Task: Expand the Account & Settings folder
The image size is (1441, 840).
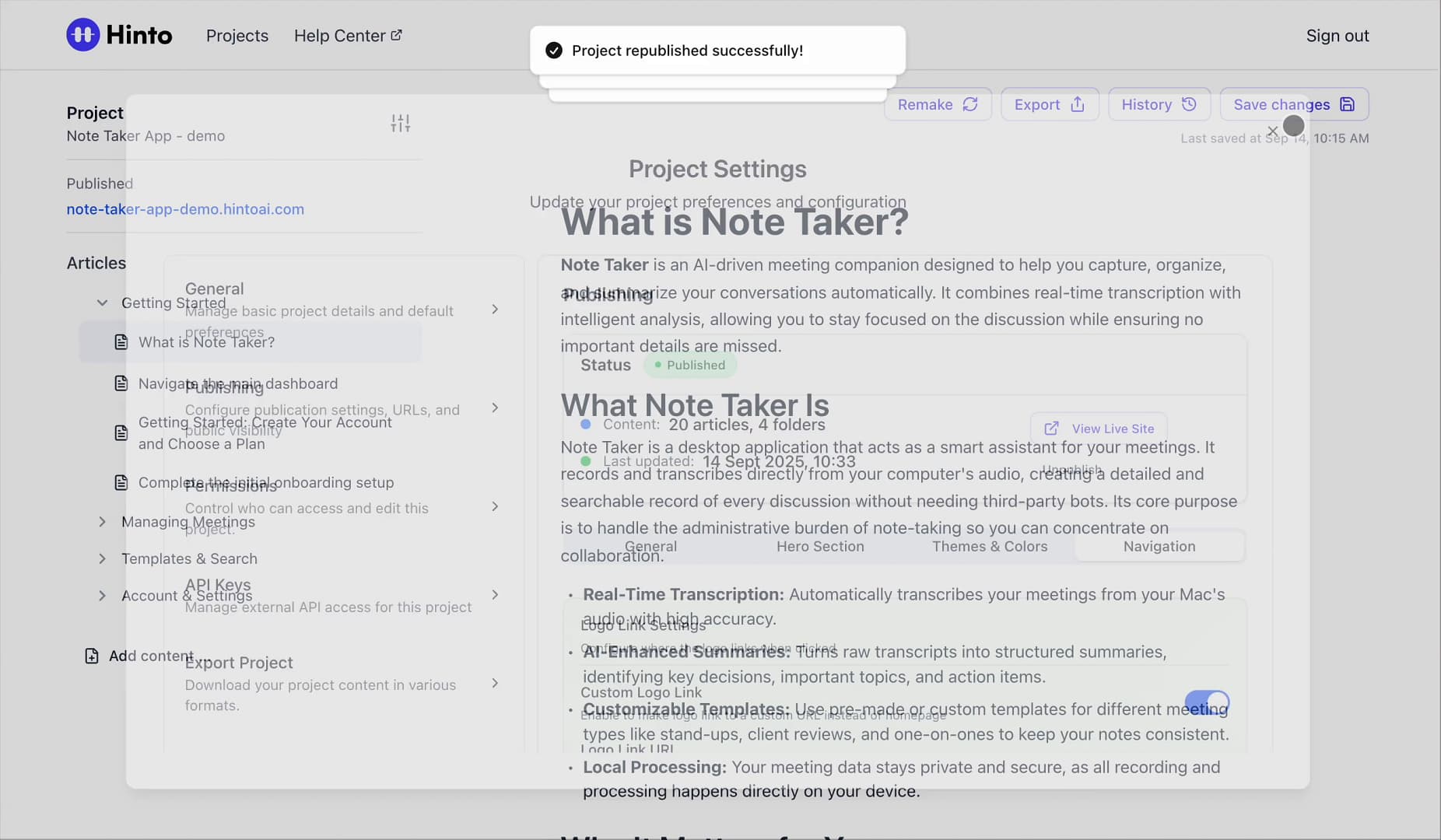Action: point(102,596)
